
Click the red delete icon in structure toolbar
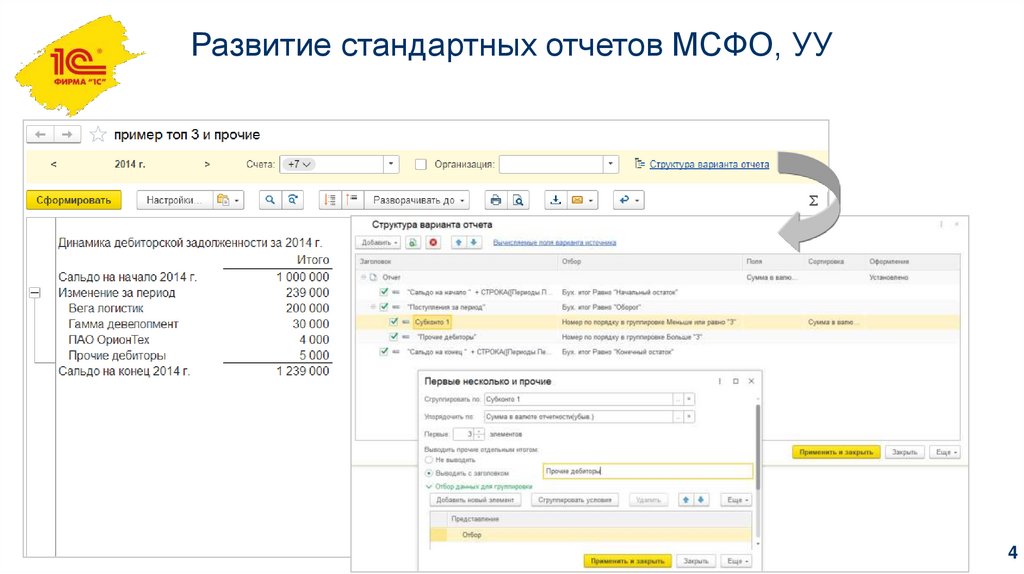[432, 242]
